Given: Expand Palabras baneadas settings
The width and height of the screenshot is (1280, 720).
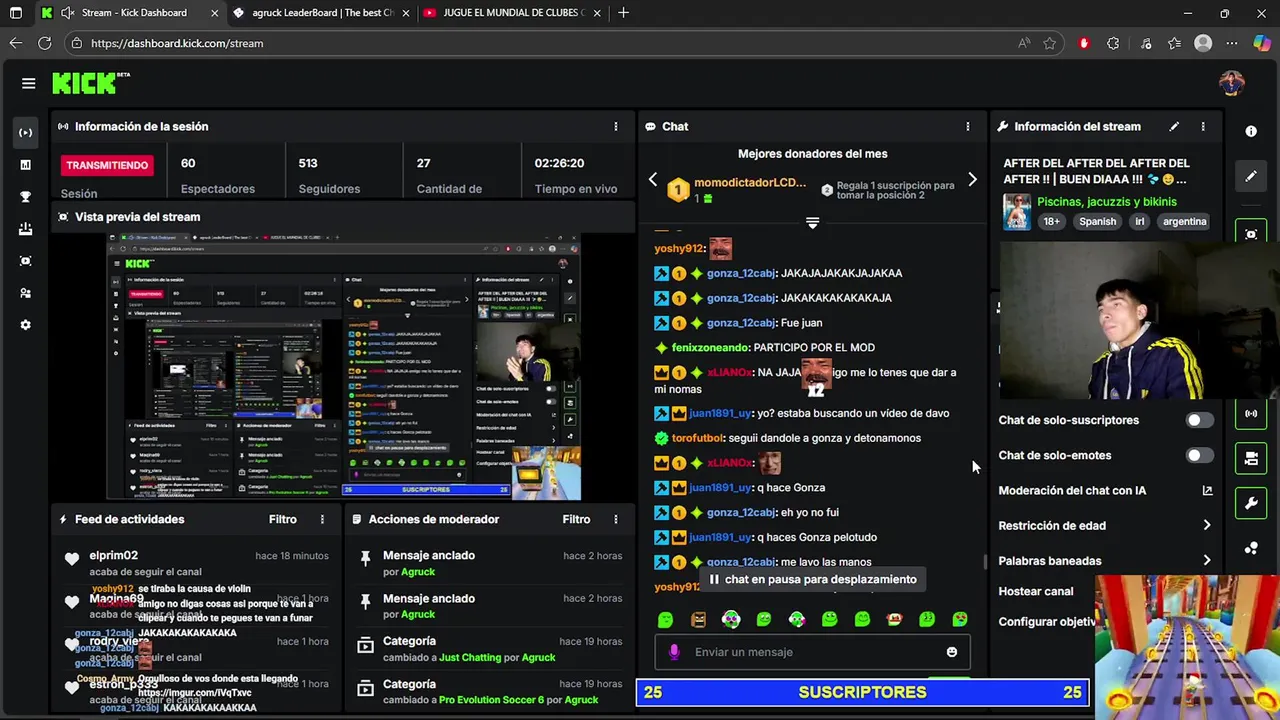Looking at the screenshot, I should coord(1207,561).
